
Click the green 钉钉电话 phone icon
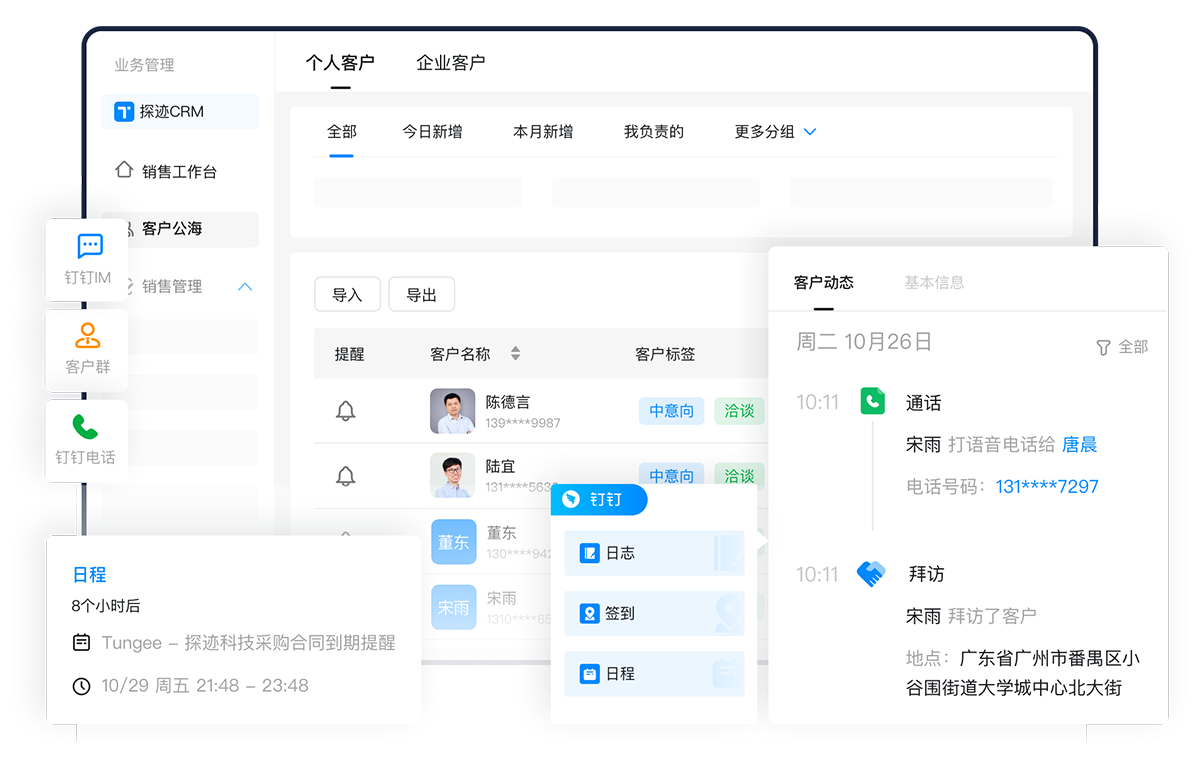[86, 427]
